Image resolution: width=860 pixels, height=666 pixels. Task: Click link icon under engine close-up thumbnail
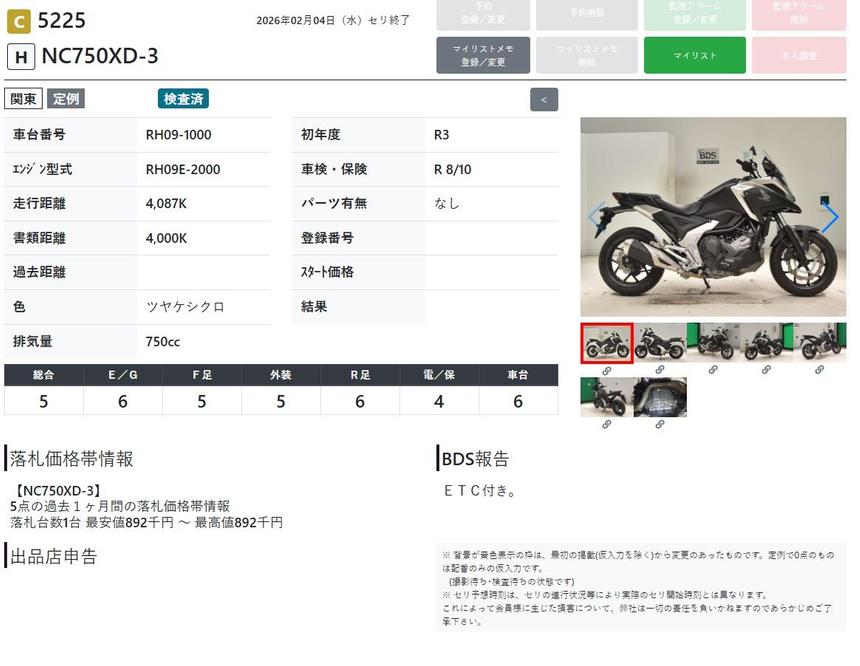click(x=660, y=424)
